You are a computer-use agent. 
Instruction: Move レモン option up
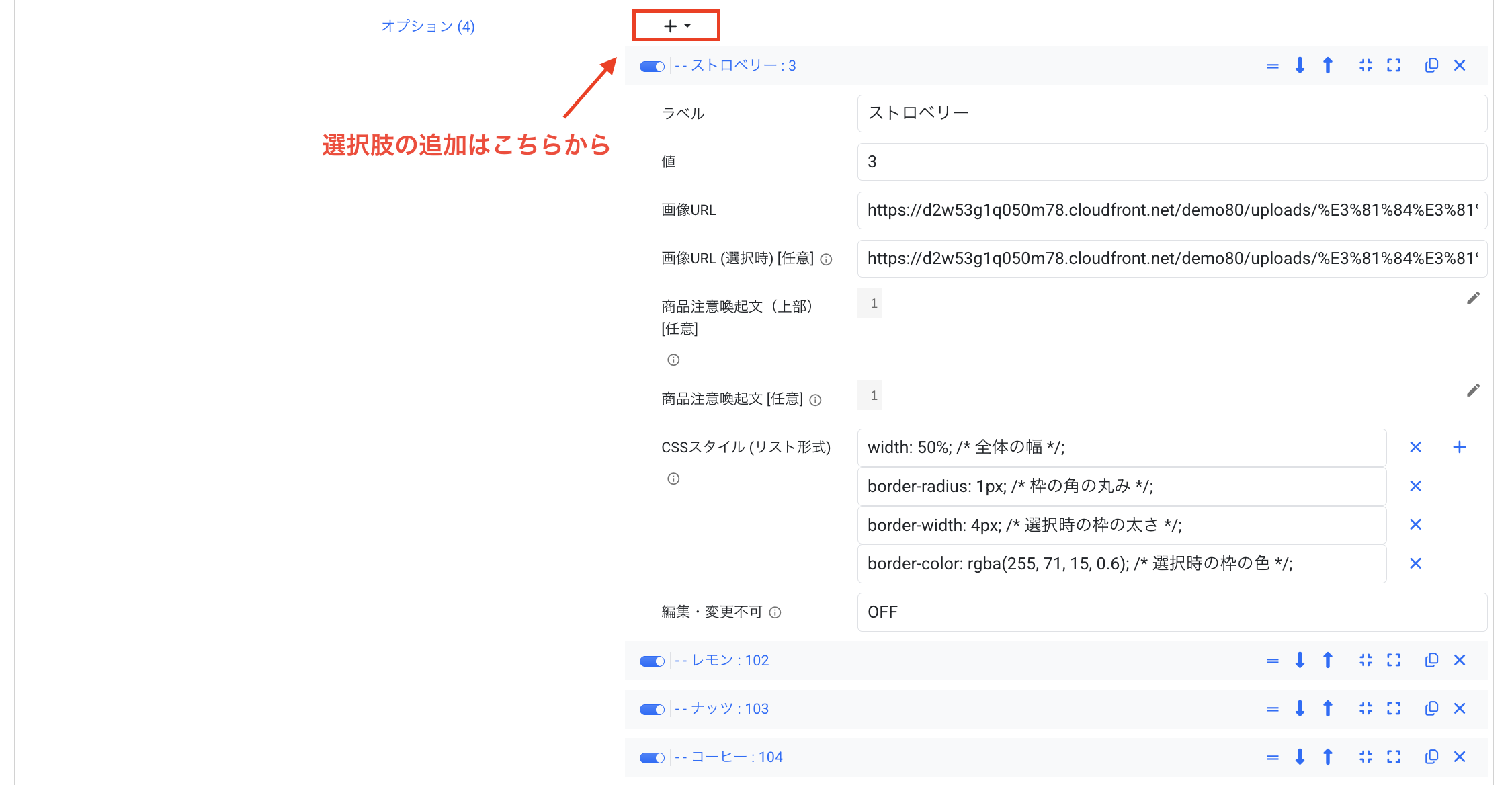tap(1327, 660)
